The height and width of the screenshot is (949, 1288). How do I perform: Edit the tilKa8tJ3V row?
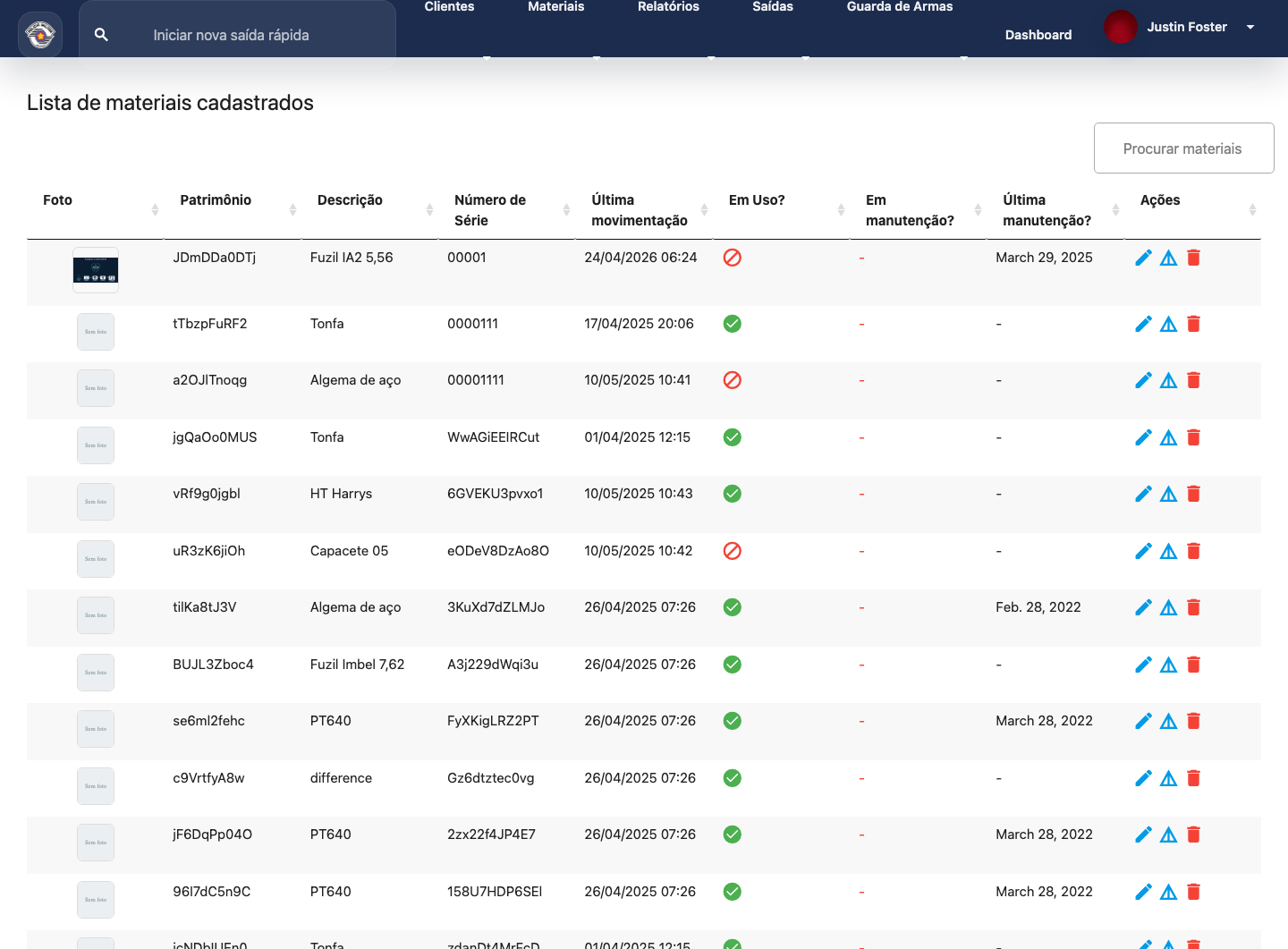[1143, 607]
